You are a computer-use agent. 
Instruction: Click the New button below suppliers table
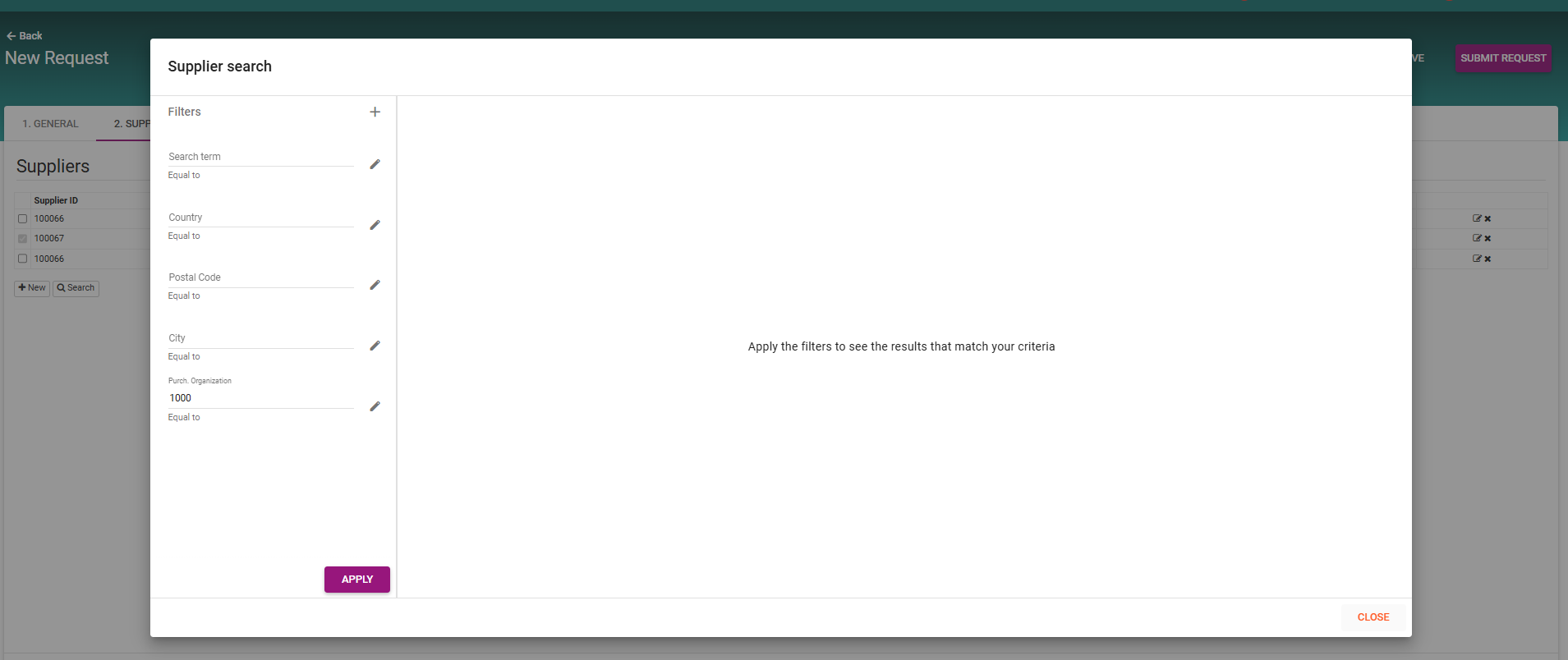pyautogui.click(x=32, y=288)
